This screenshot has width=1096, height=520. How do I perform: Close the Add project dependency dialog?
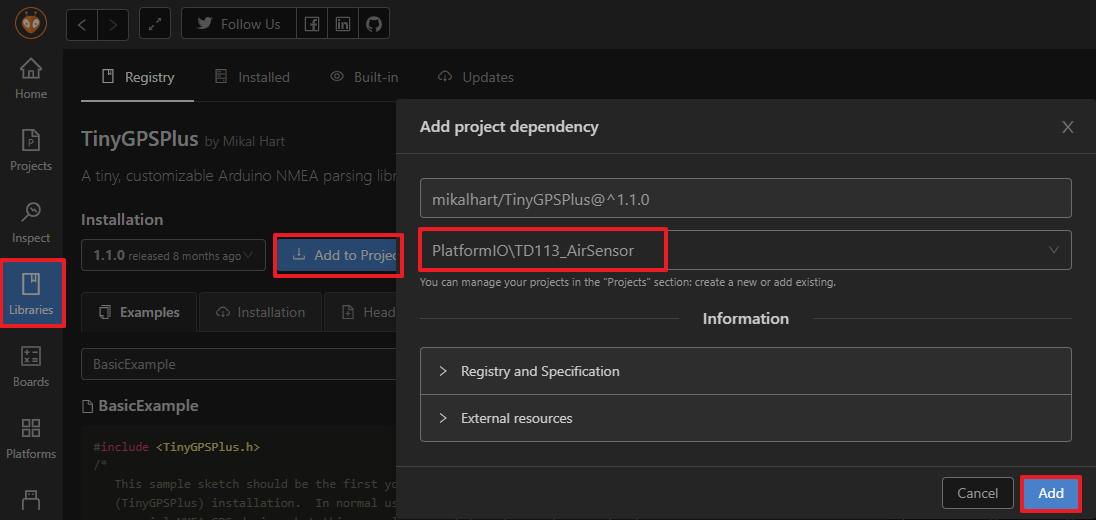[1067, 127]
